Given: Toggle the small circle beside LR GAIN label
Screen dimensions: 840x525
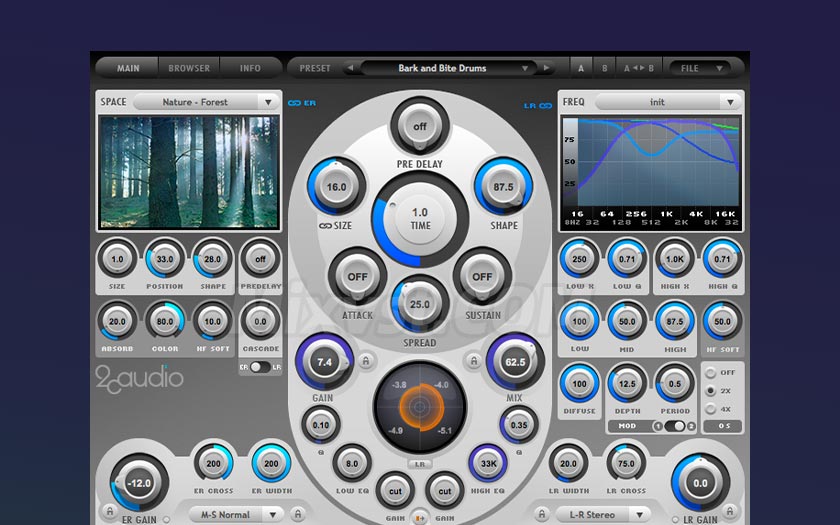Looking at the screenshot, I should pyautogui.click(x=674, y=520).
